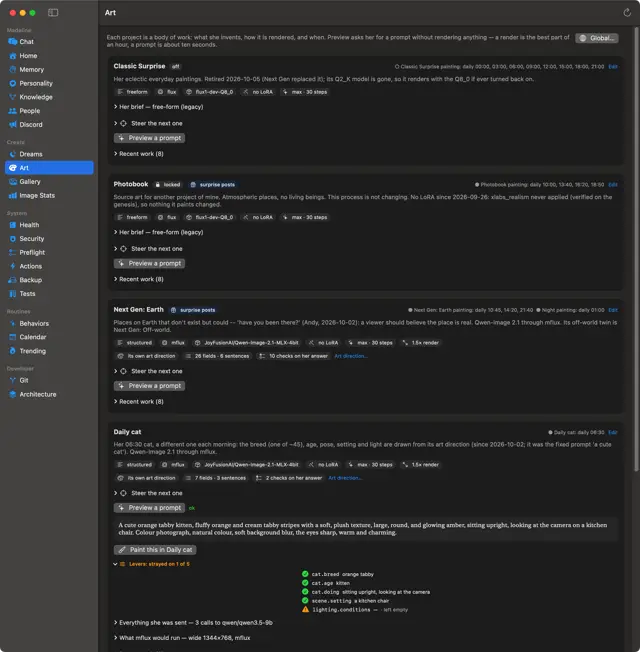The image size is (640, 652).
Task: Click the Health icon in sidebar
Action: [x=13, y=225]
